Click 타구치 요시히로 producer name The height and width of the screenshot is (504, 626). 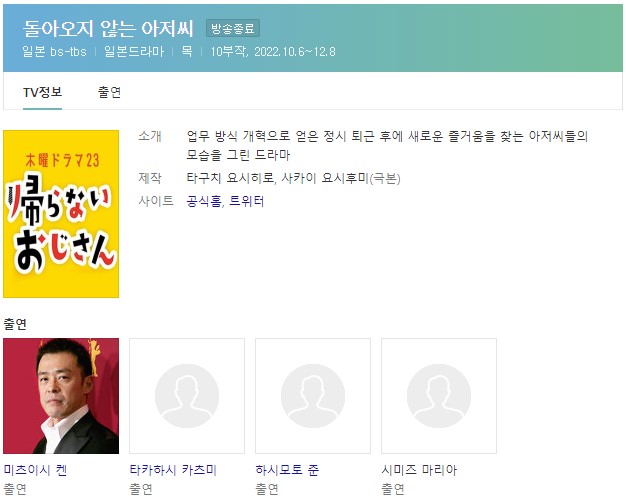230,178
